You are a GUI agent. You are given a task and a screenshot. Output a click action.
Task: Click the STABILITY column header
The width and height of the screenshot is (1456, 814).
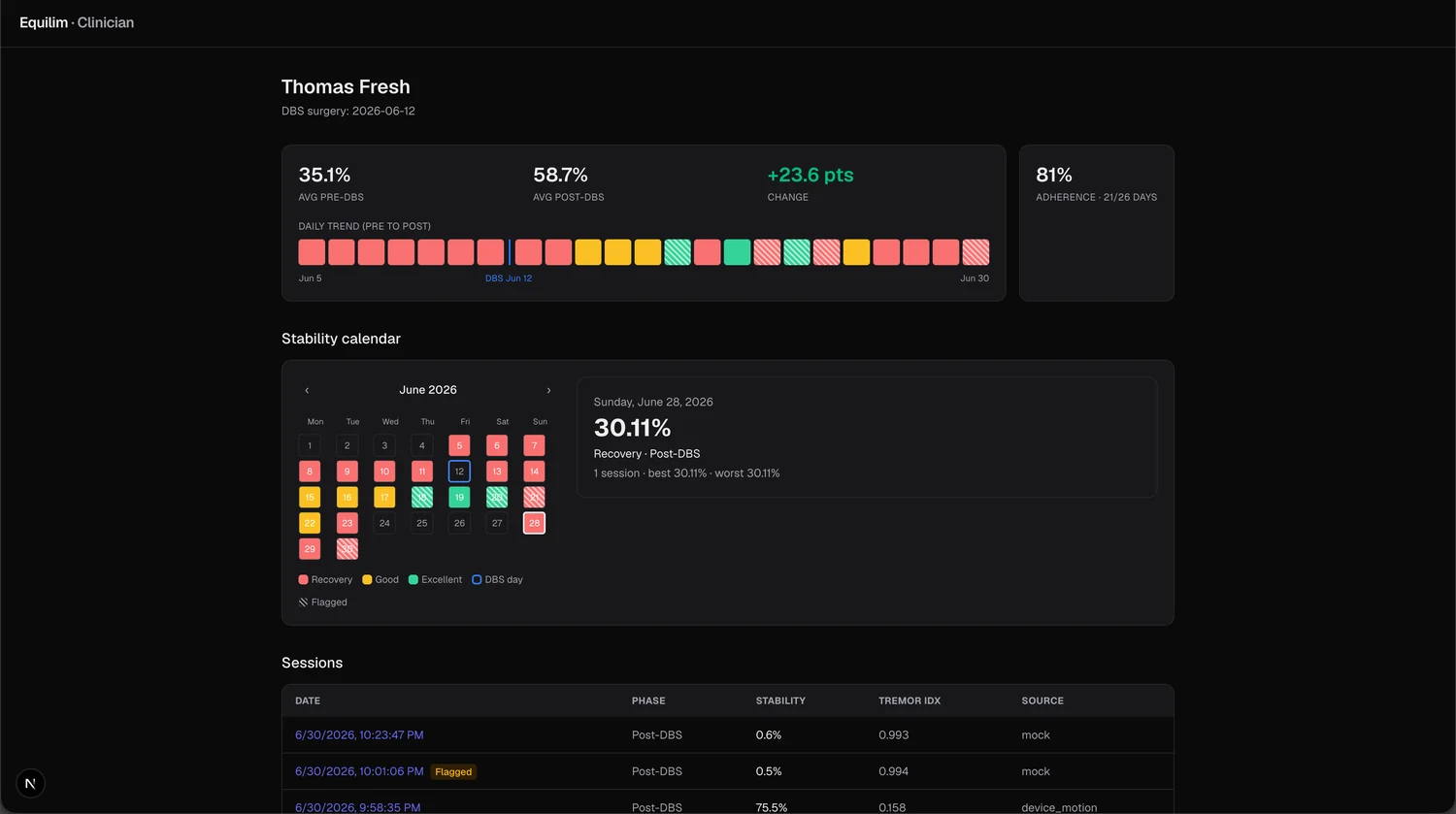780,700
